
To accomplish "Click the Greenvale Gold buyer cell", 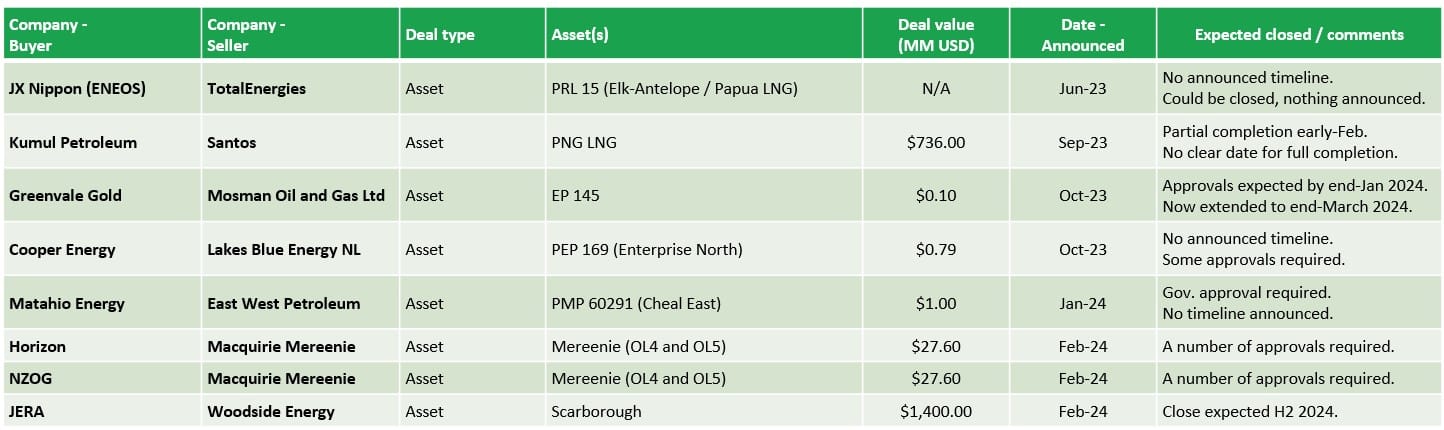I will pos(65,195).
